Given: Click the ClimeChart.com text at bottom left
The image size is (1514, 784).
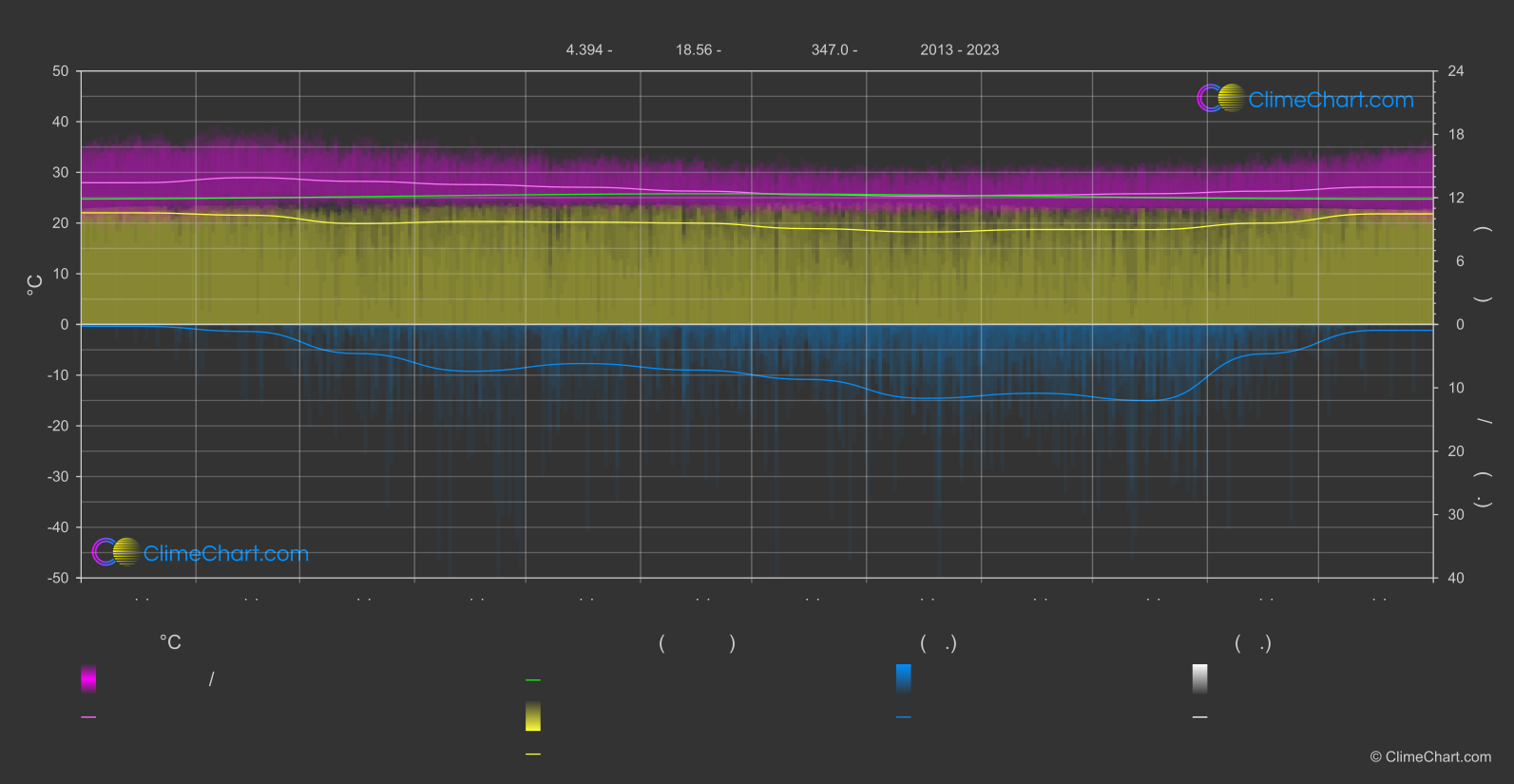Looking at the screenshot, I should point(226,553).
